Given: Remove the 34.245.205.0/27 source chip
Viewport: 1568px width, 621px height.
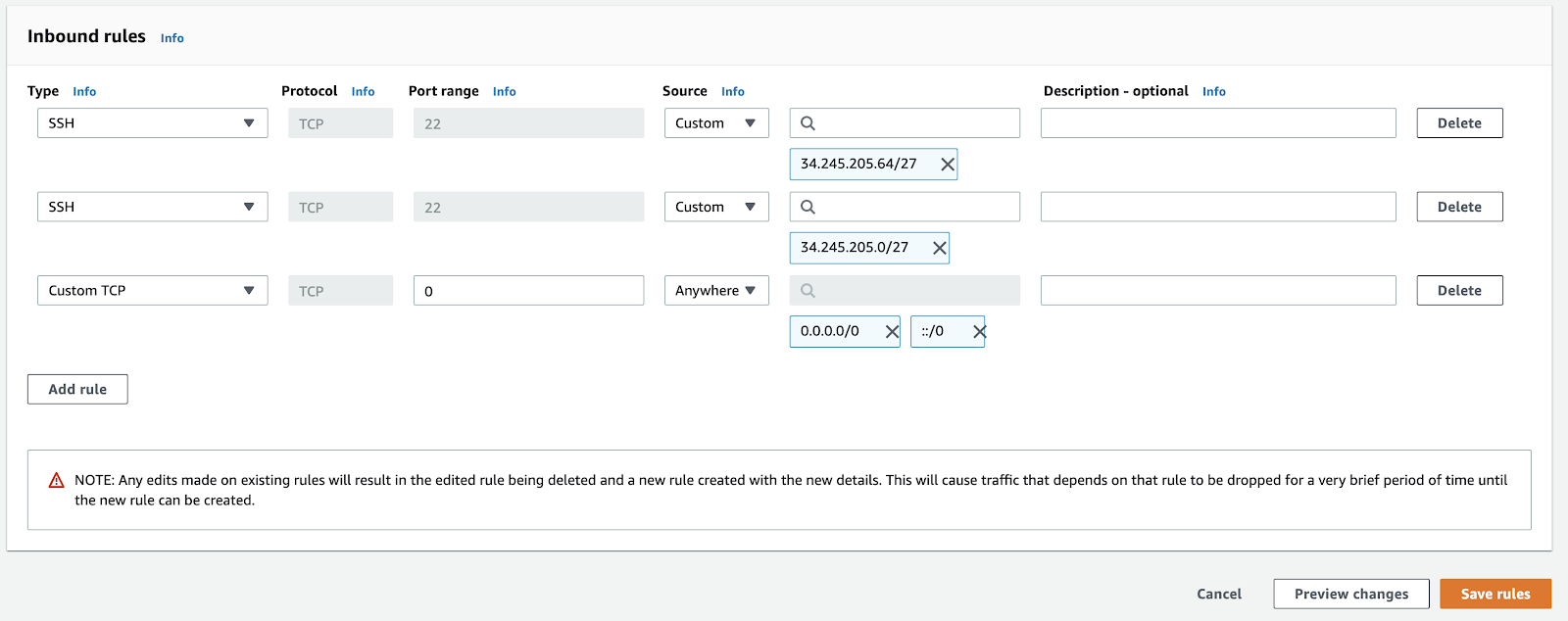Looking at the screenshot, I should [x=940, y=248].
